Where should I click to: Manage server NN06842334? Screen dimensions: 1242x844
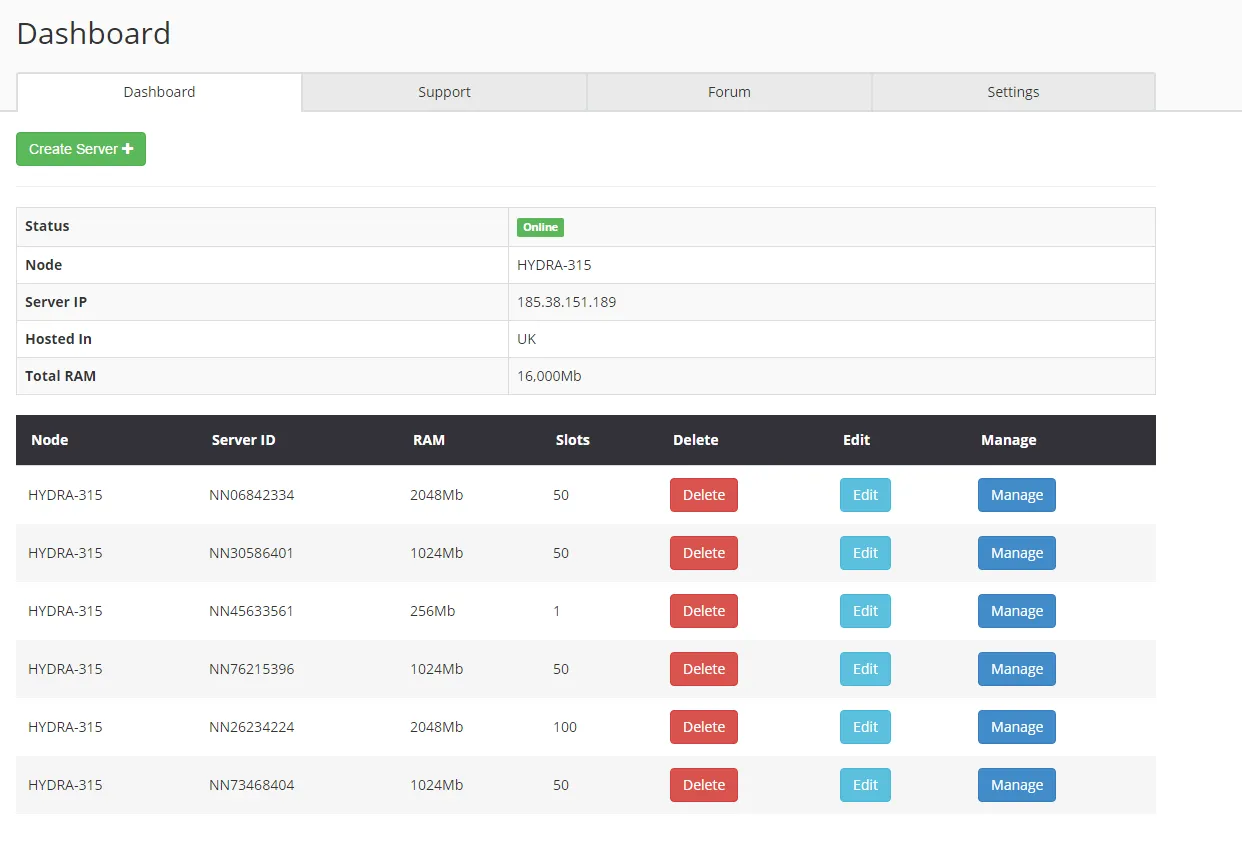[x=1017, y=495]
